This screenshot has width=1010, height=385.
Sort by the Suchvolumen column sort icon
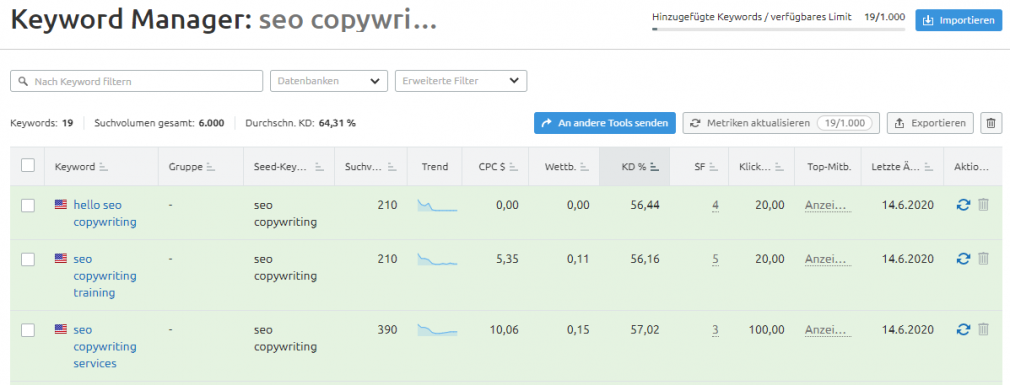[x=392, y=167]
